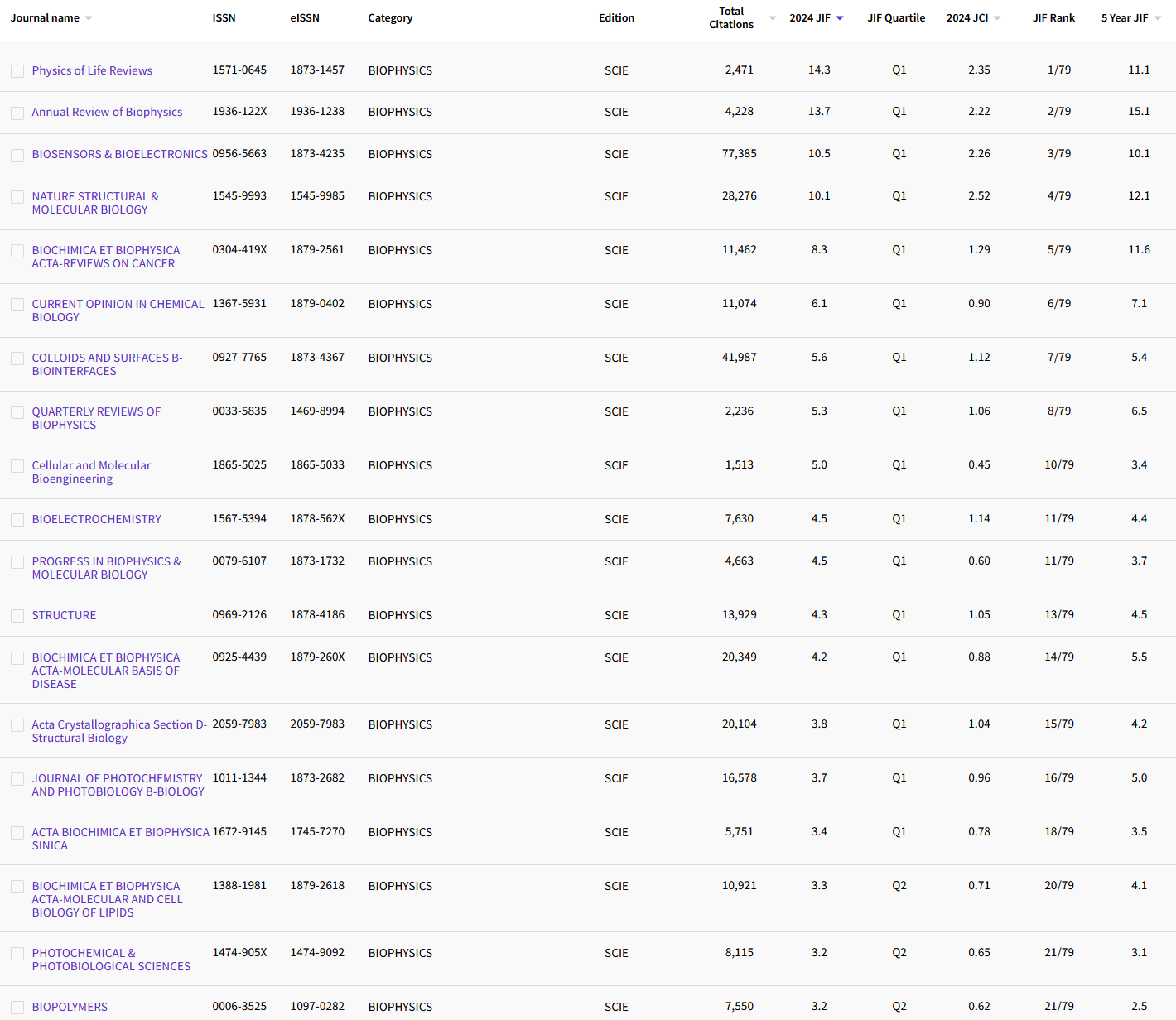
Task: Click the JIF Quartile column header
Action: click(x=896, y=17)
